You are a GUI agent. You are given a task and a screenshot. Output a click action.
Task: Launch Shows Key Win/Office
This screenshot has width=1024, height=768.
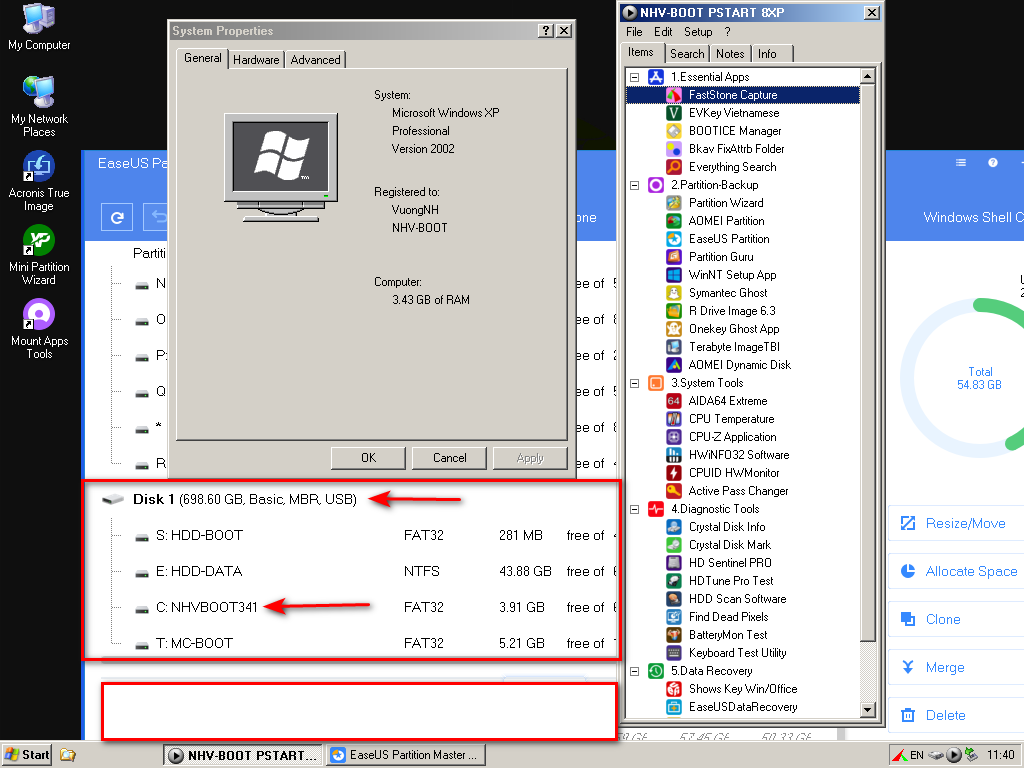click(x=743, y=689)
